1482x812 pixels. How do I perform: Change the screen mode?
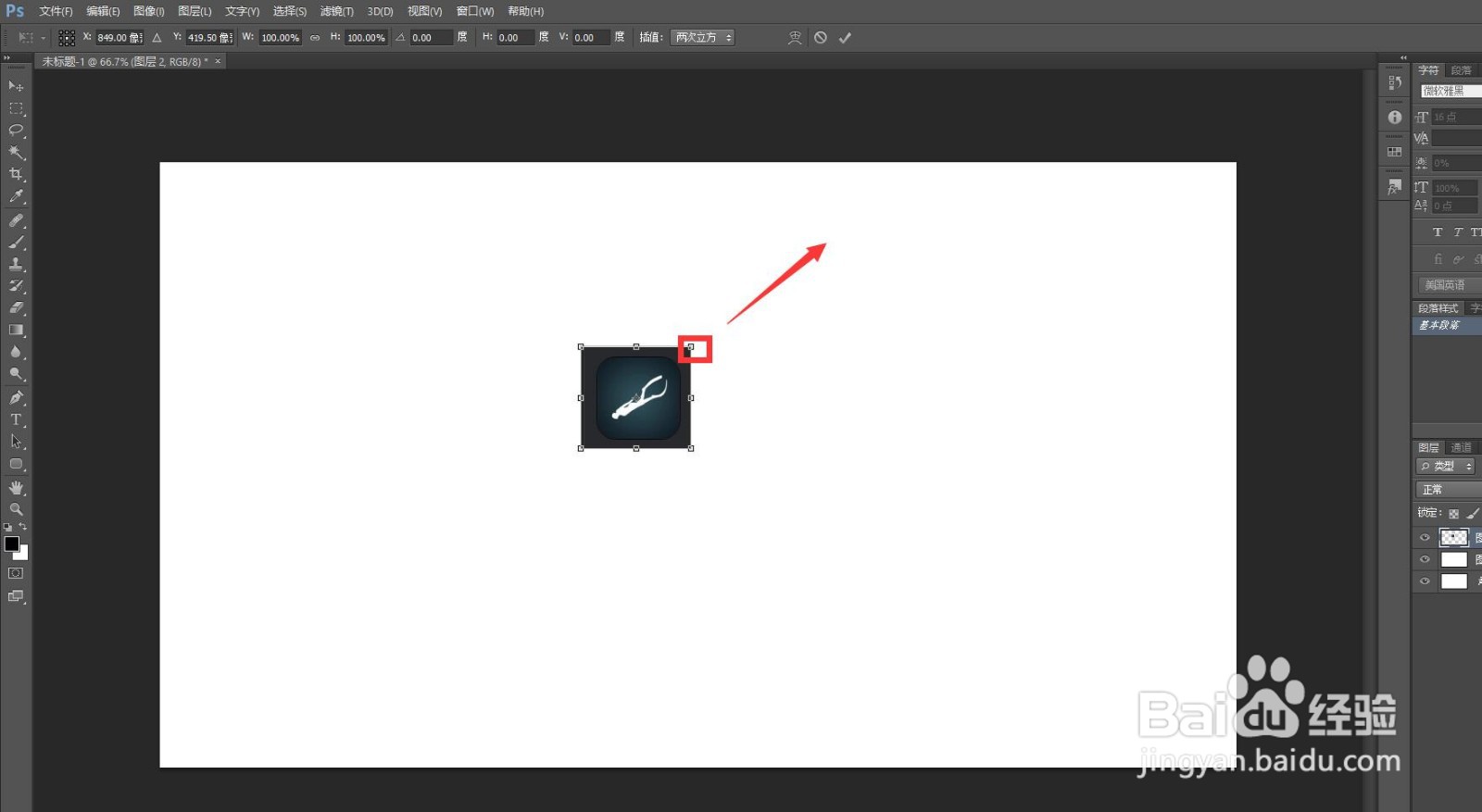16,596
